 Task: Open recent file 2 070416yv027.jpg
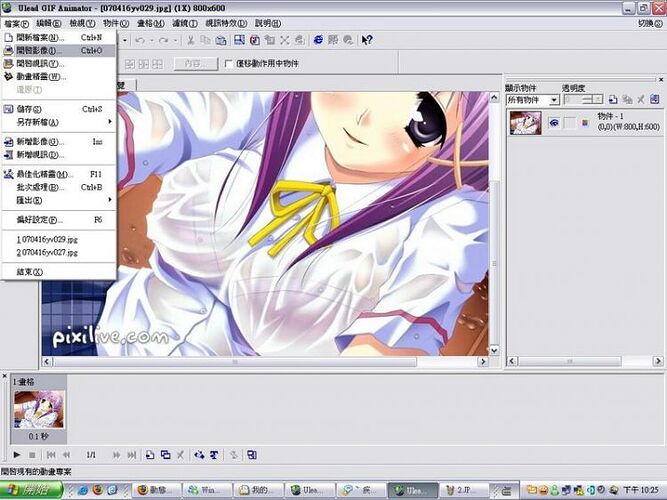(x=59, y=252)
